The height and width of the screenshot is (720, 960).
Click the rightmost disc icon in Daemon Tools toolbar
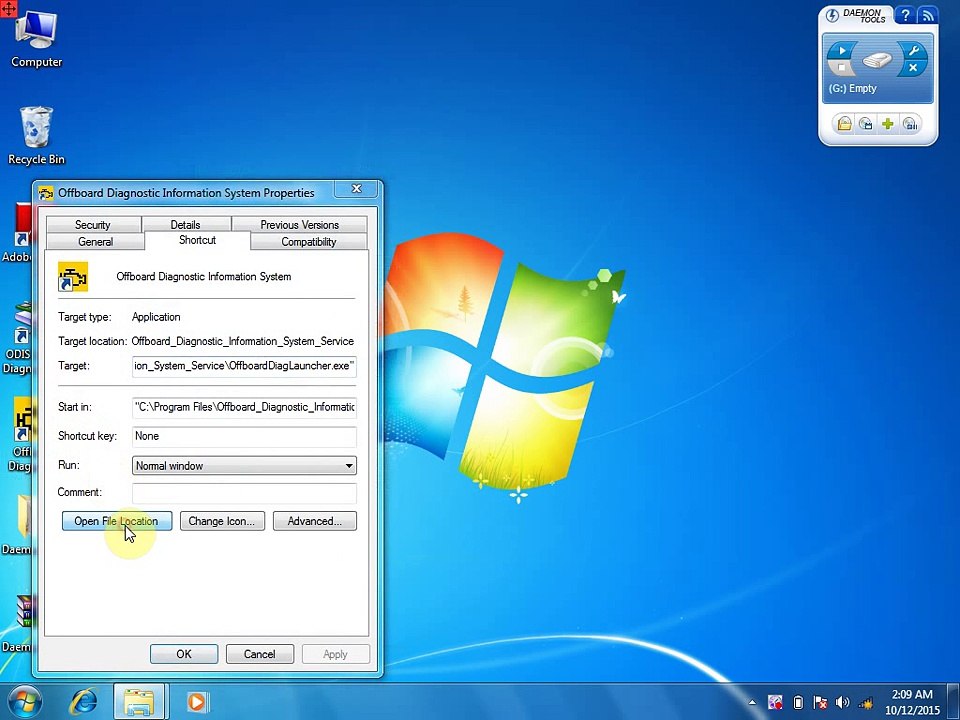point(910,124)
